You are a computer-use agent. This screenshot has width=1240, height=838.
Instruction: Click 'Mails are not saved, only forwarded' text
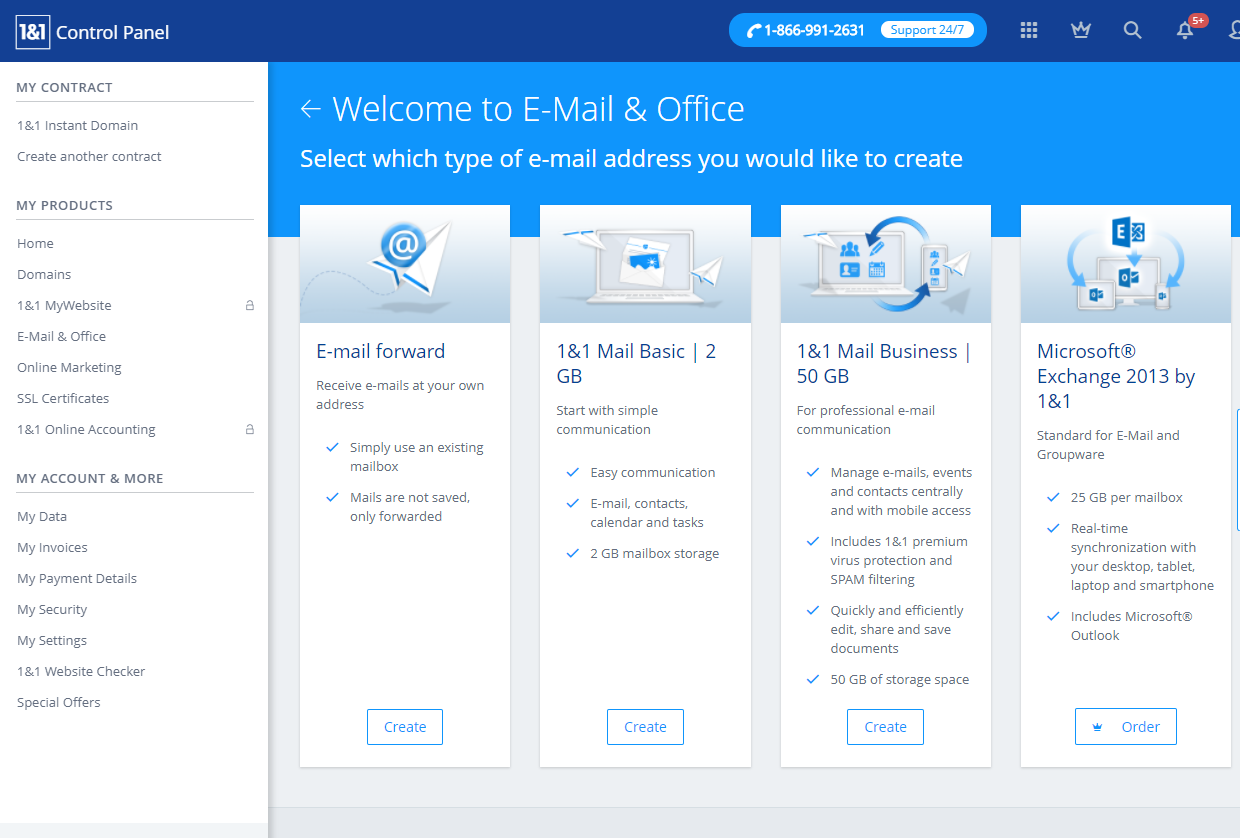[x=410, y=507]
